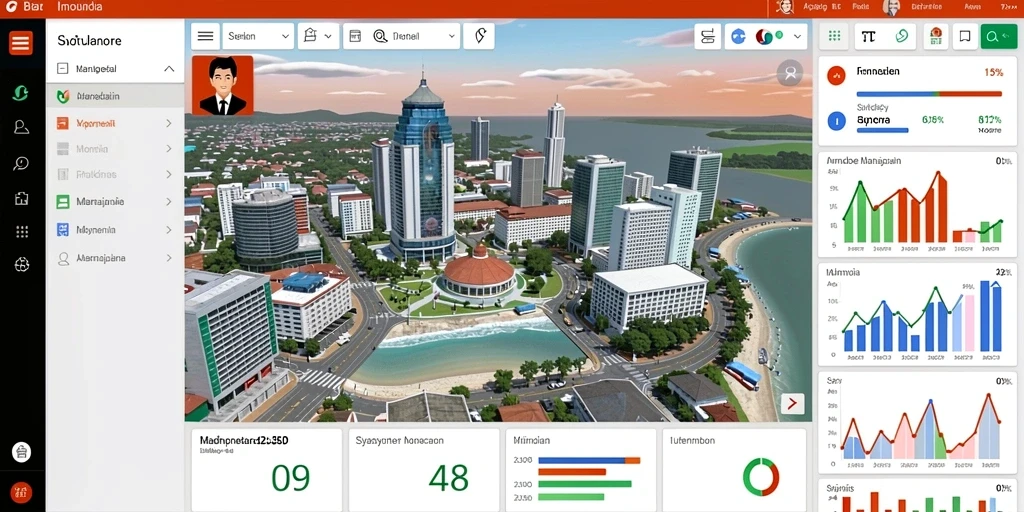
Task: Click the green and red donut chart in the bottom card
Action: (x=761, y=476)
